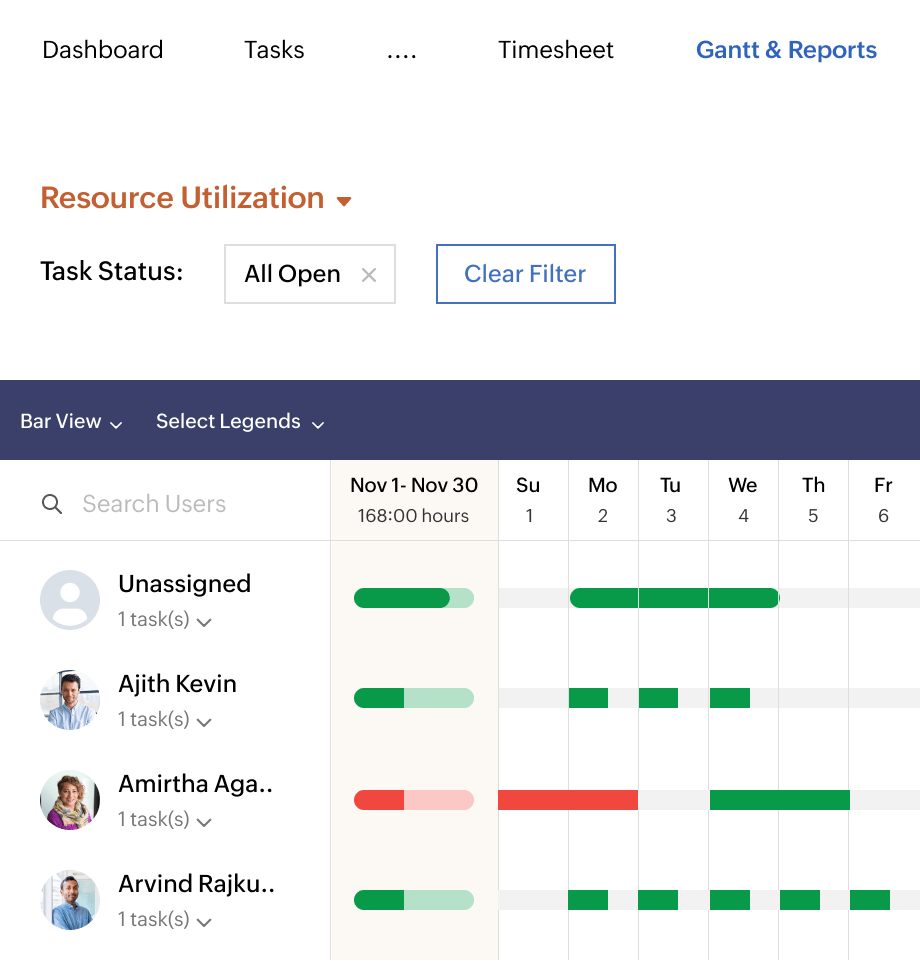920x961 pixels.
Task: Switch to the Timesheet tab
Action: coord(556,50)
